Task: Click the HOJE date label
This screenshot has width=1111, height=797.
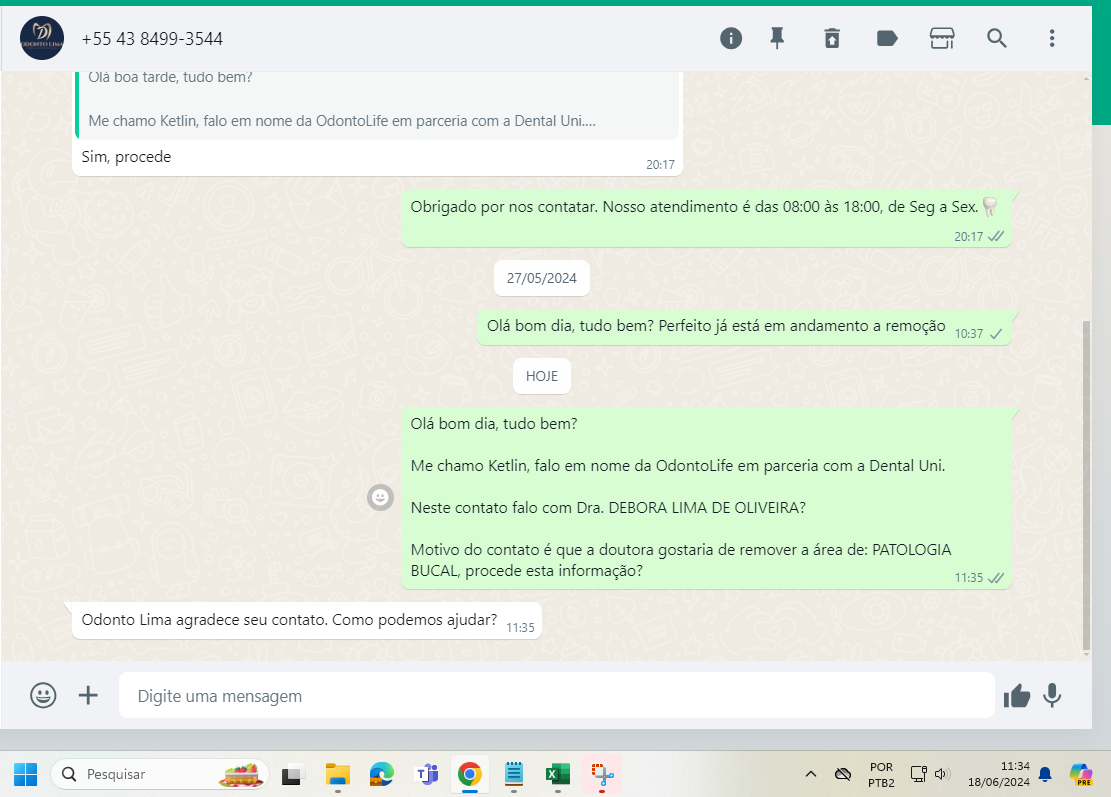Action: [x=541, y=376]
